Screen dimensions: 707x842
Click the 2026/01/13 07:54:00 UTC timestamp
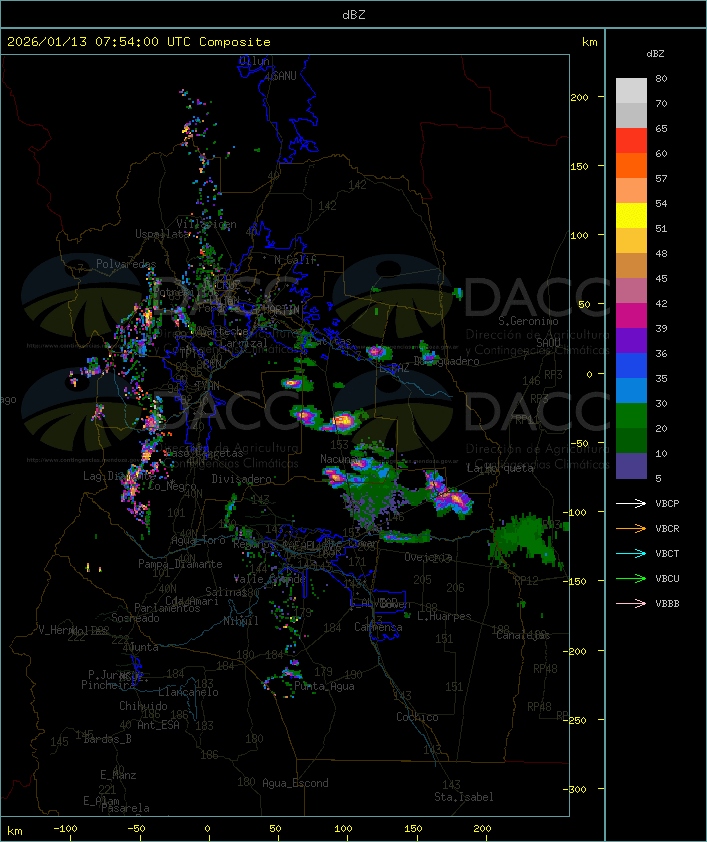click(98, 41)
